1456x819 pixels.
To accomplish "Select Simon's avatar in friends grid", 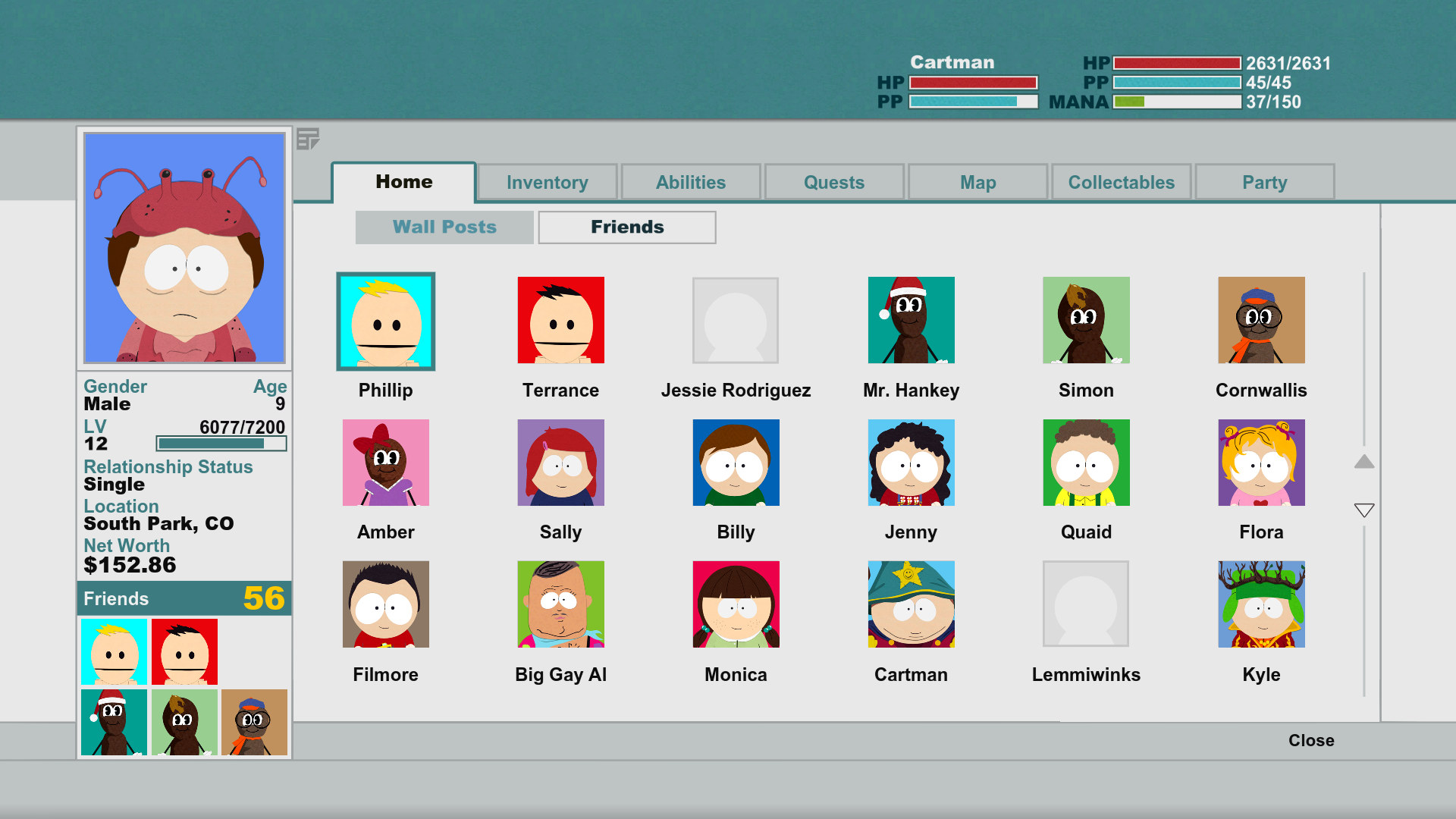I will point(1086,320).
